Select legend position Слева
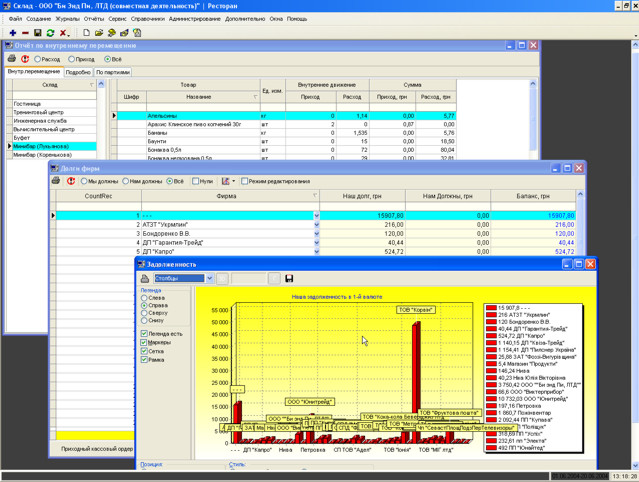Screen dimensions: 639x482 tap(145, 297)
